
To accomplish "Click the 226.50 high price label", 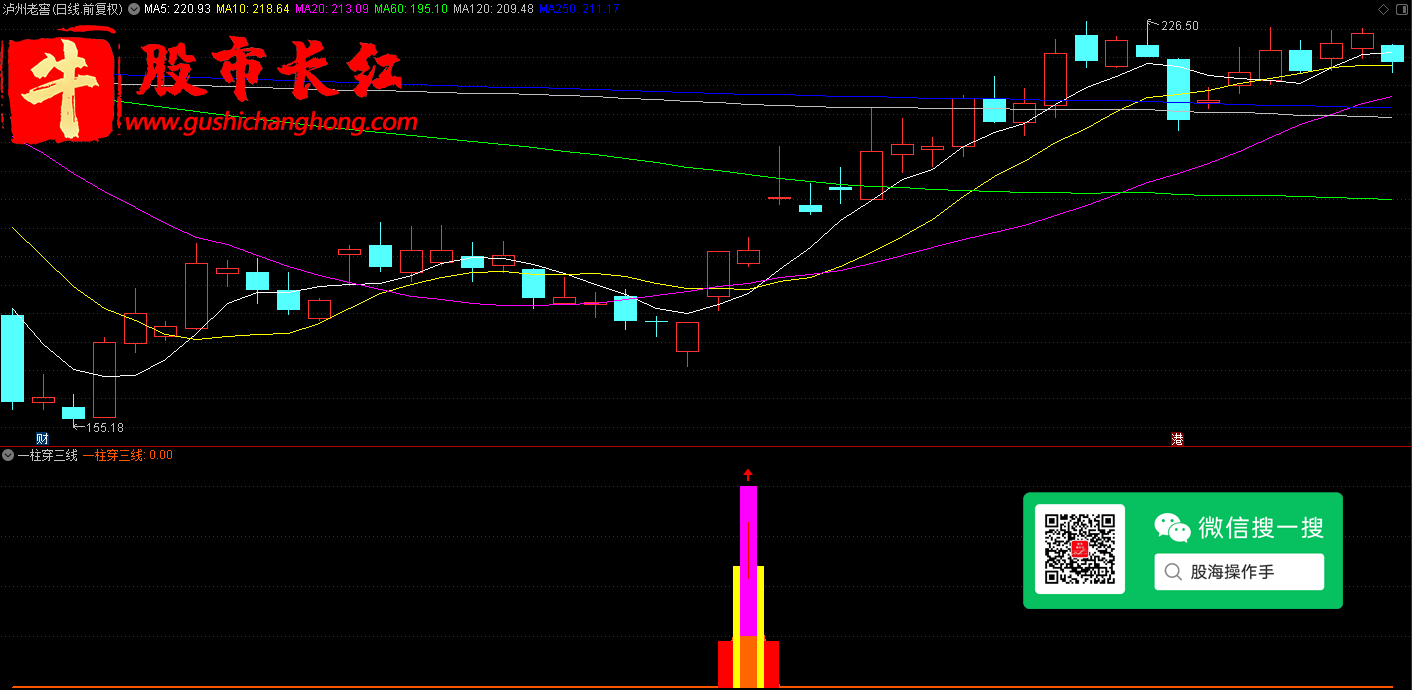I will pos(1180,26).
